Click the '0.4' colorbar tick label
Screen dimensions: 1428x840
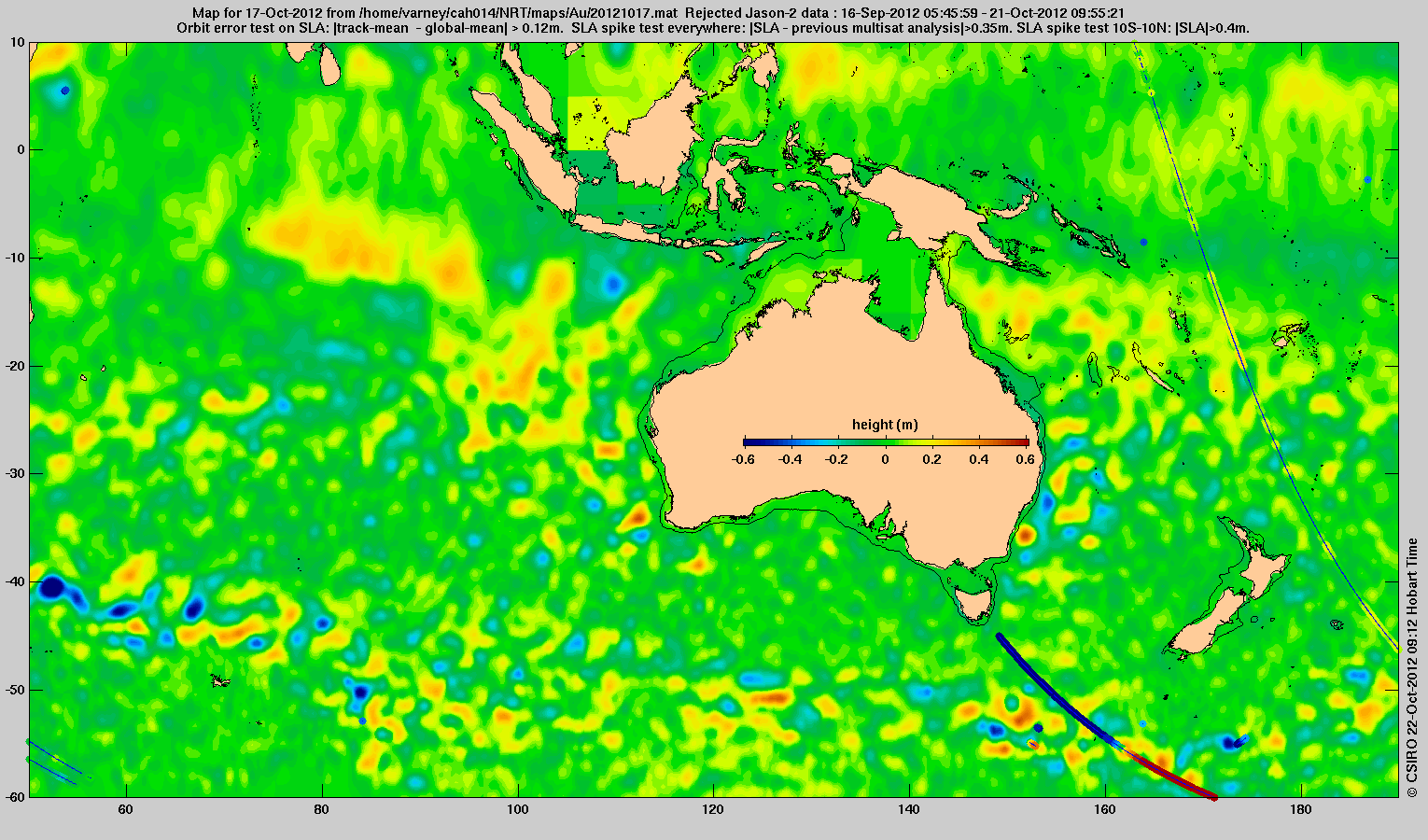pos(980,459)
